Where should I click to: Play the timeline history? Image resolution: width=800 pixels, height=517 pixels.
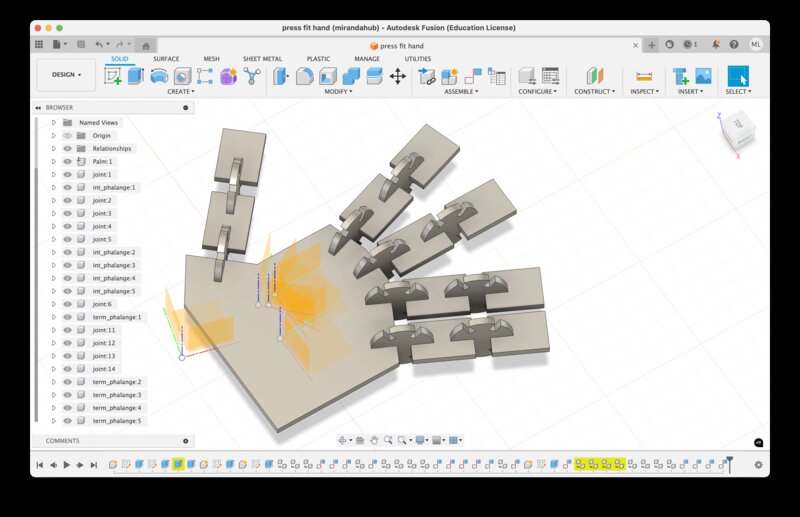(67, 465)
